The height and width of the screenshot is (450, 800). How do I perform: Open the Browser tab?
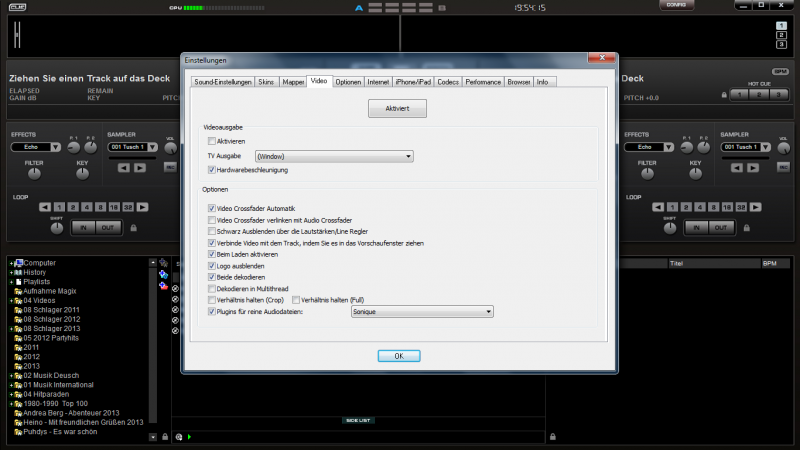tap(518, 82)
